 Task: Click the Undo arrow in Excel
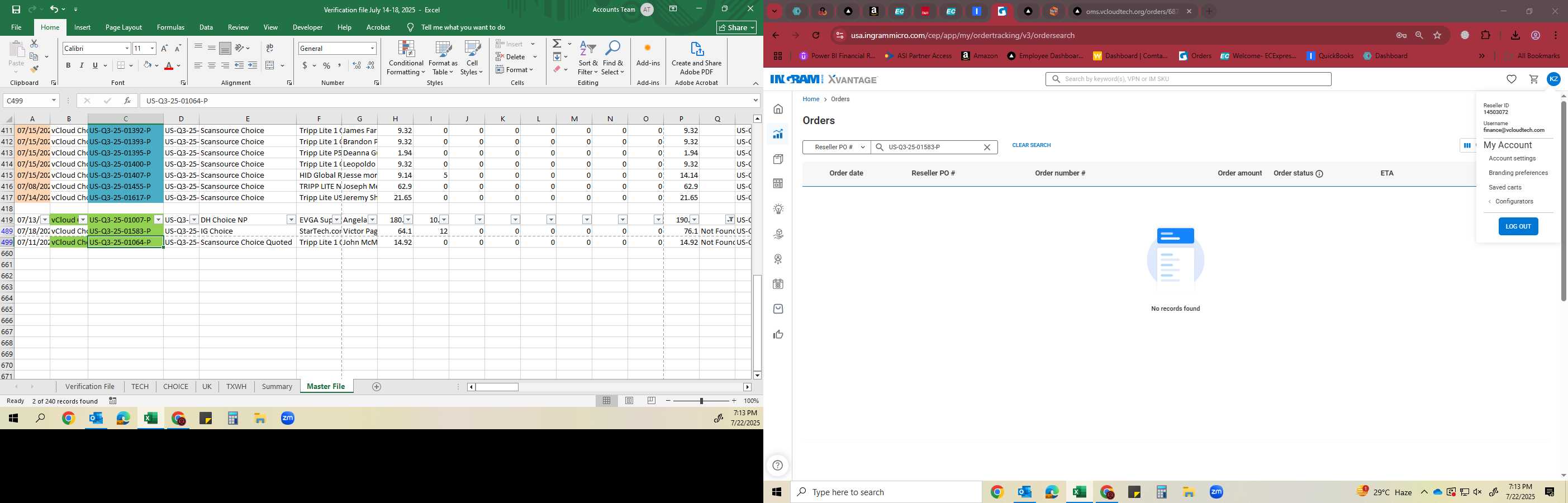pos(54,9)
